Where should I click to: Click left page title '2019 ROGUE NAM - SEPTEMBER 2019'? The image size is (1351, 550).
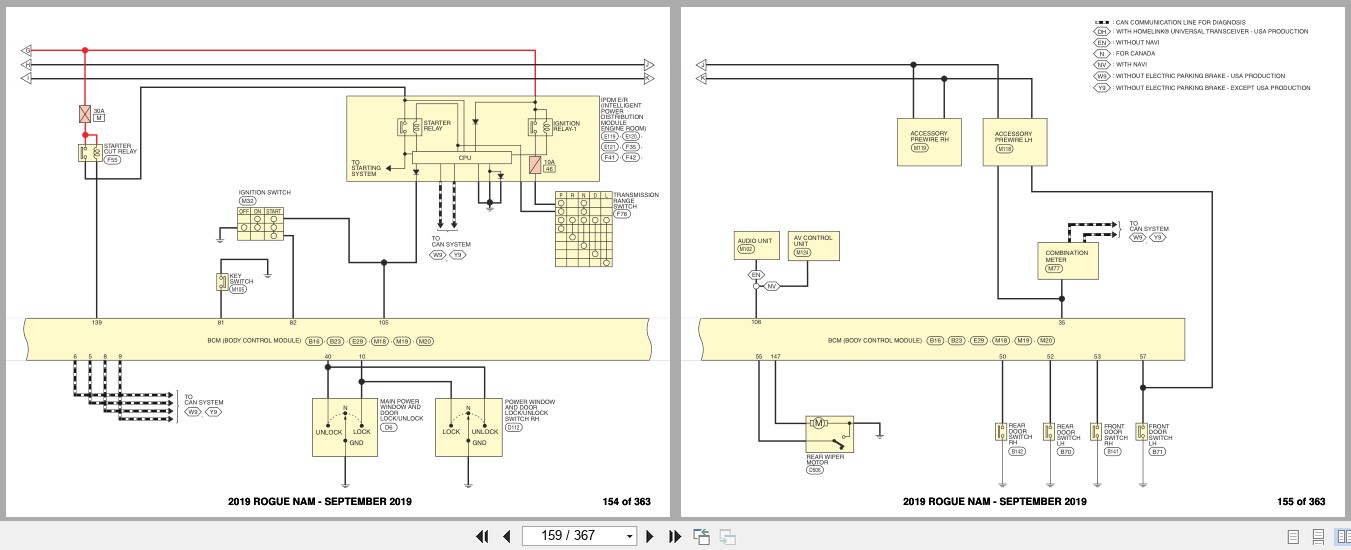click(319, 502)
